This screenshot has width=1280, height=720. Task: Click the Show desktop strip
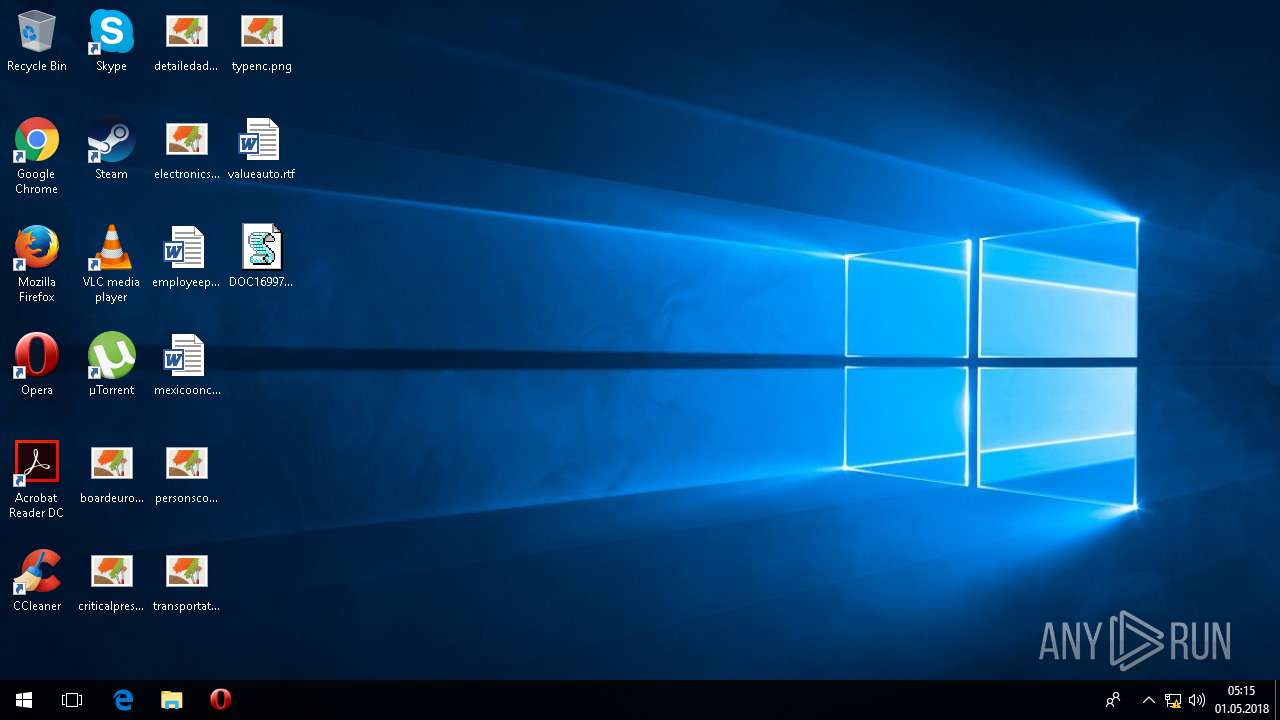click(1277, 700)
